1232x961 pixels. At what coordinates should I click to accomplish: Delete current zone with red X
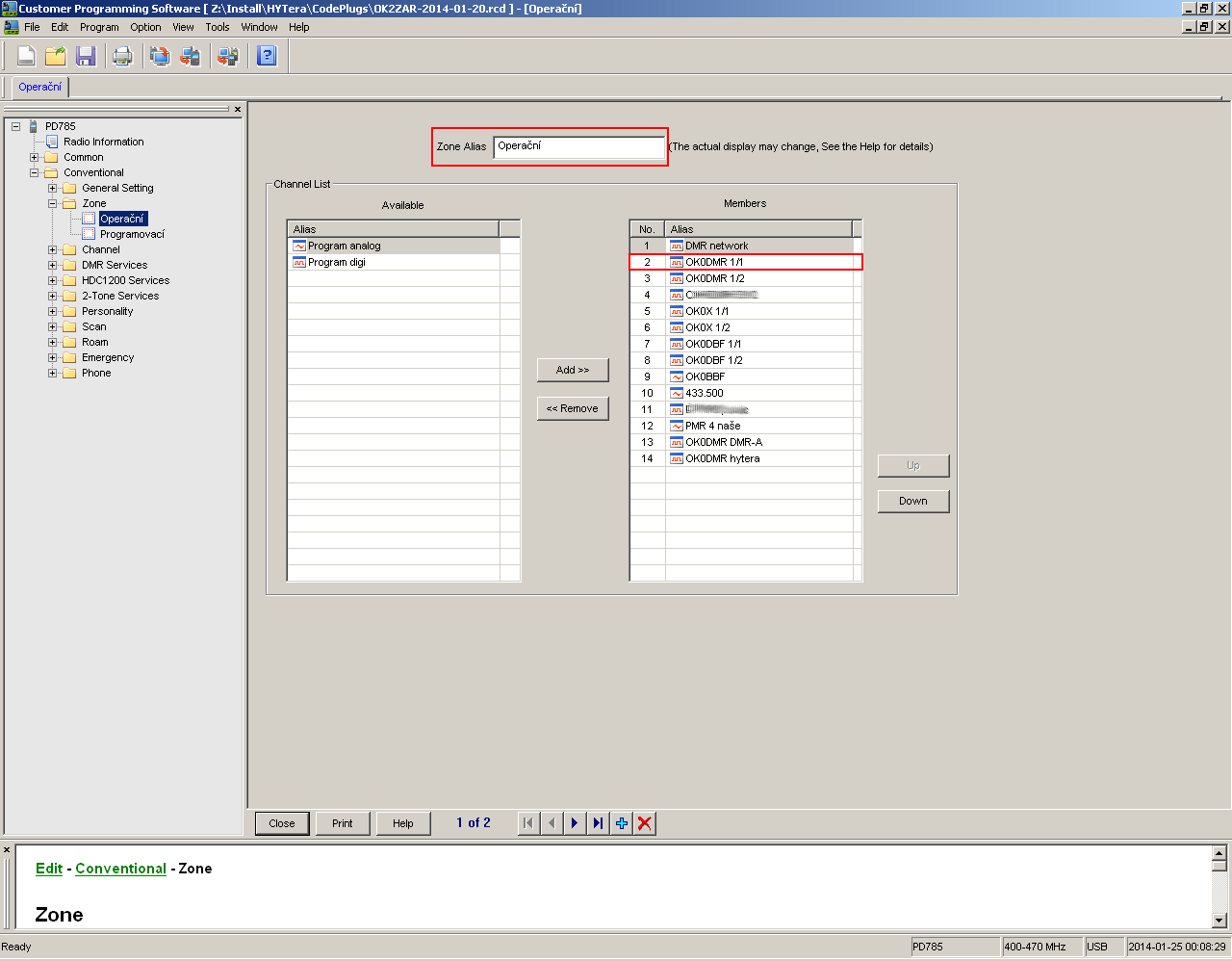coord(645,823)
